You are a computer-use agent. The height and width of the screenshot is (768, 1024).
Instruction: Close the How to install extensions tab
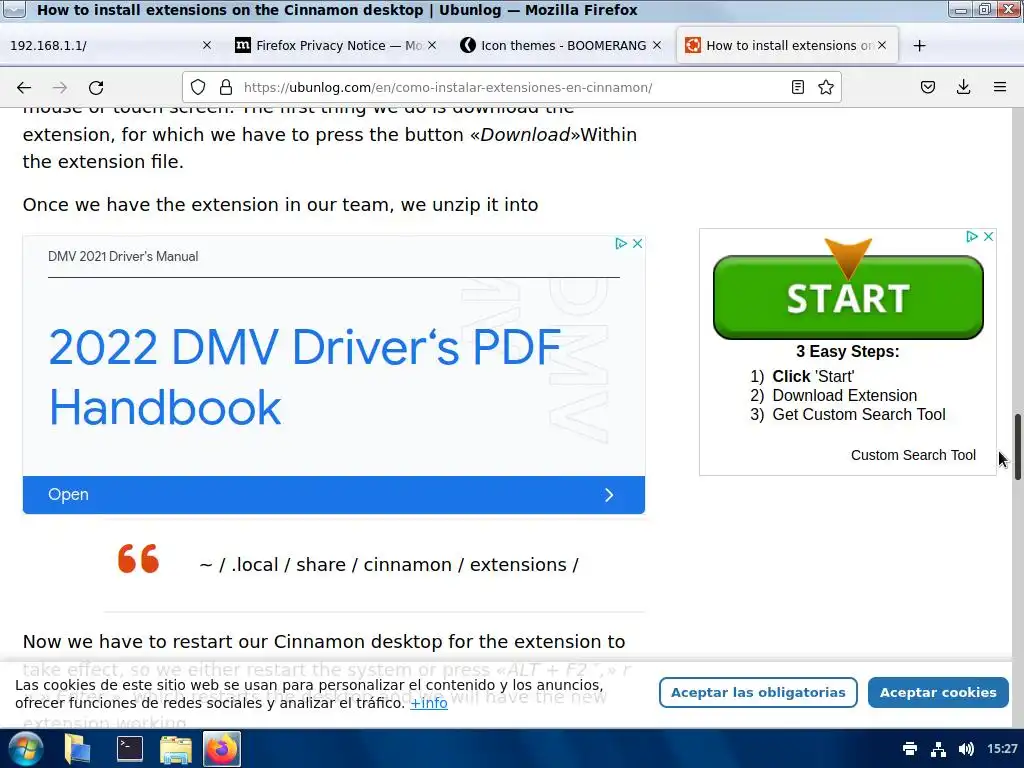[x=882, y=45]
